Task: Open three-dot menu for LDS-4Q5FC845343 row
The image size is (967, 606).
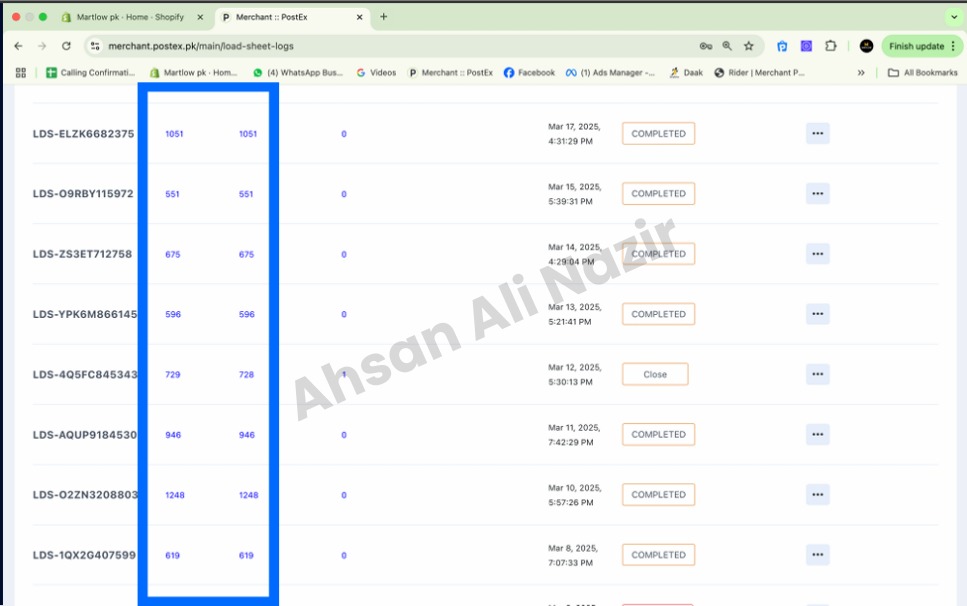Action: coord(818,374)
